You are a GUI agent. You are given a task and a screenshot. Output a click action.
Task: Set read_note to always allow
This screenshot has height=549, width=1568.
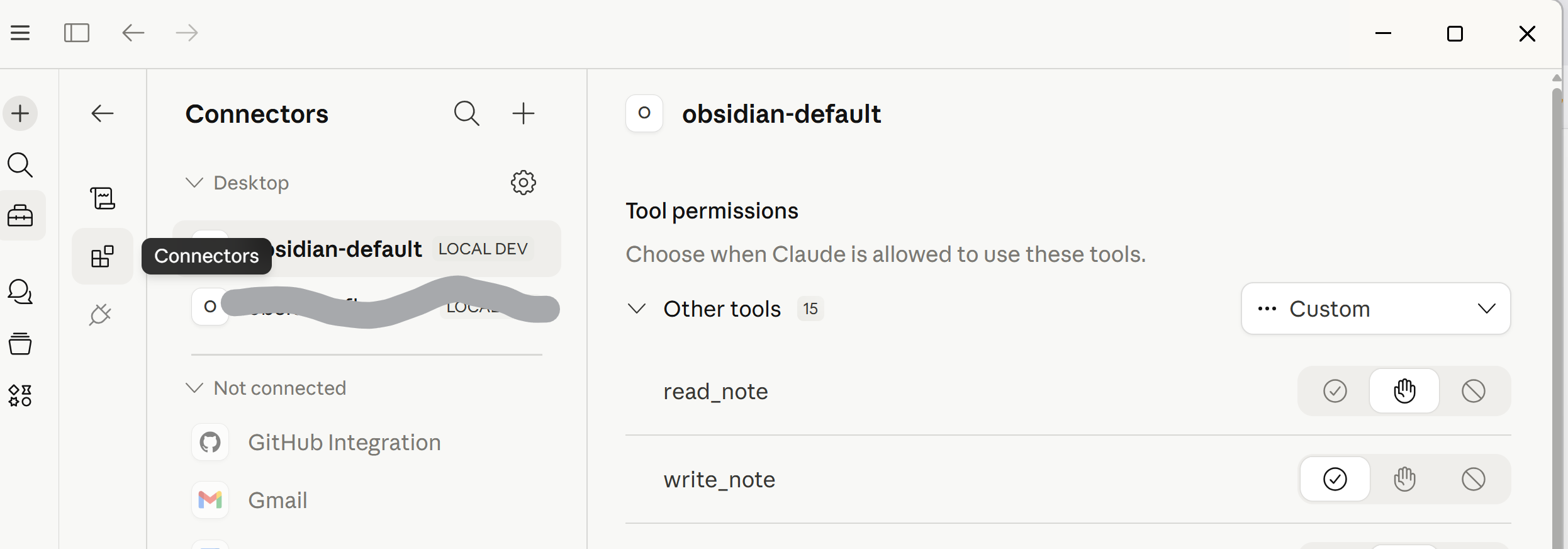coord(1335,391)
